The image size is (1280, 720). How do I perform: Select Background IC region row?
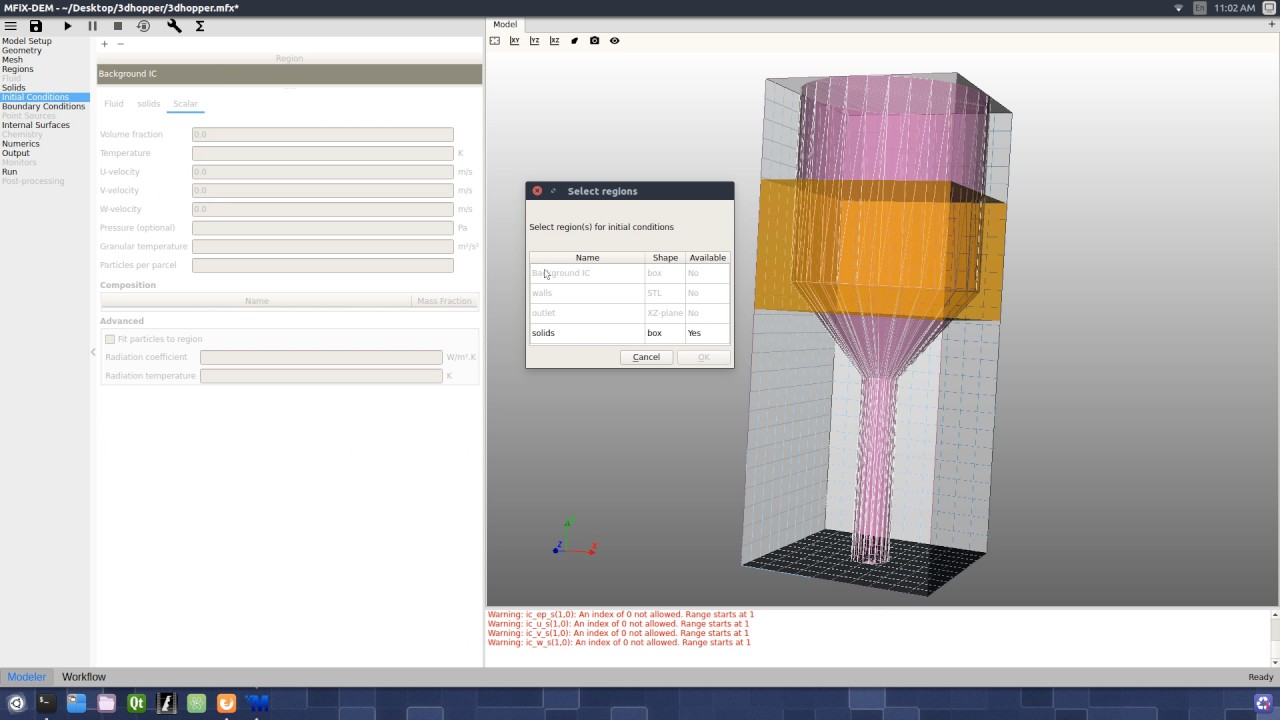289,74
